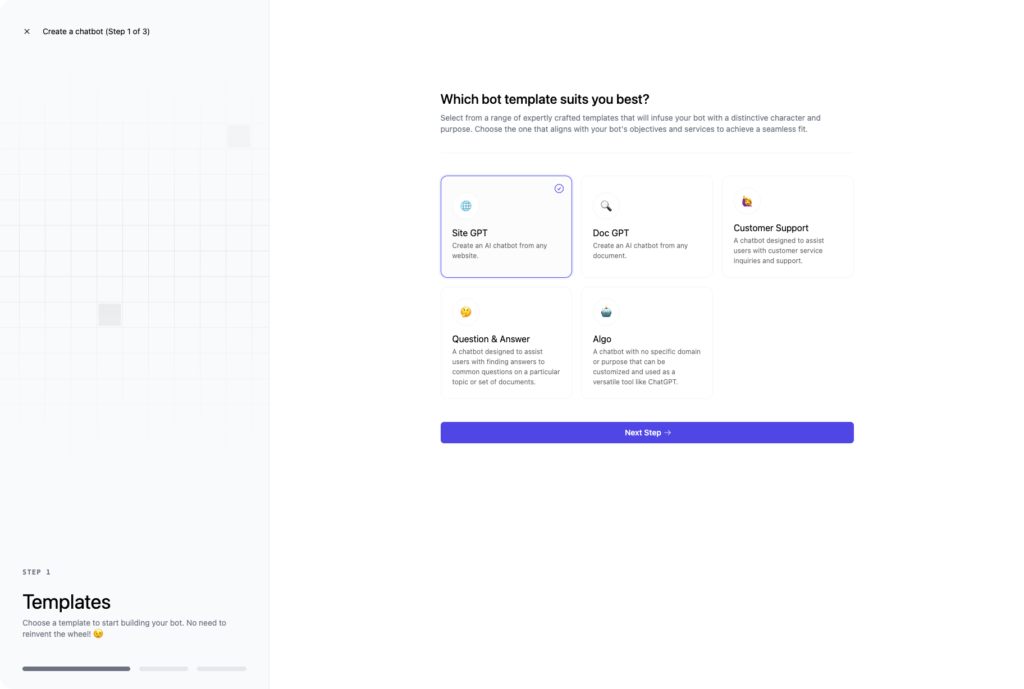Toggle the Site GPT selected checkmark
1024x689 pixels.
point(559,188)
